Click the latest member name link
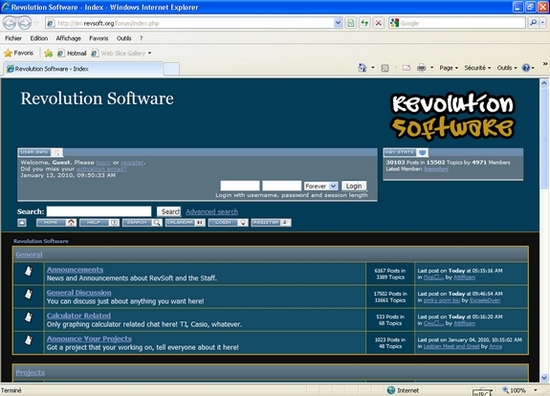The height and width of the screenshot is (396, 550). pyautogui.click(x=436, y=169)
